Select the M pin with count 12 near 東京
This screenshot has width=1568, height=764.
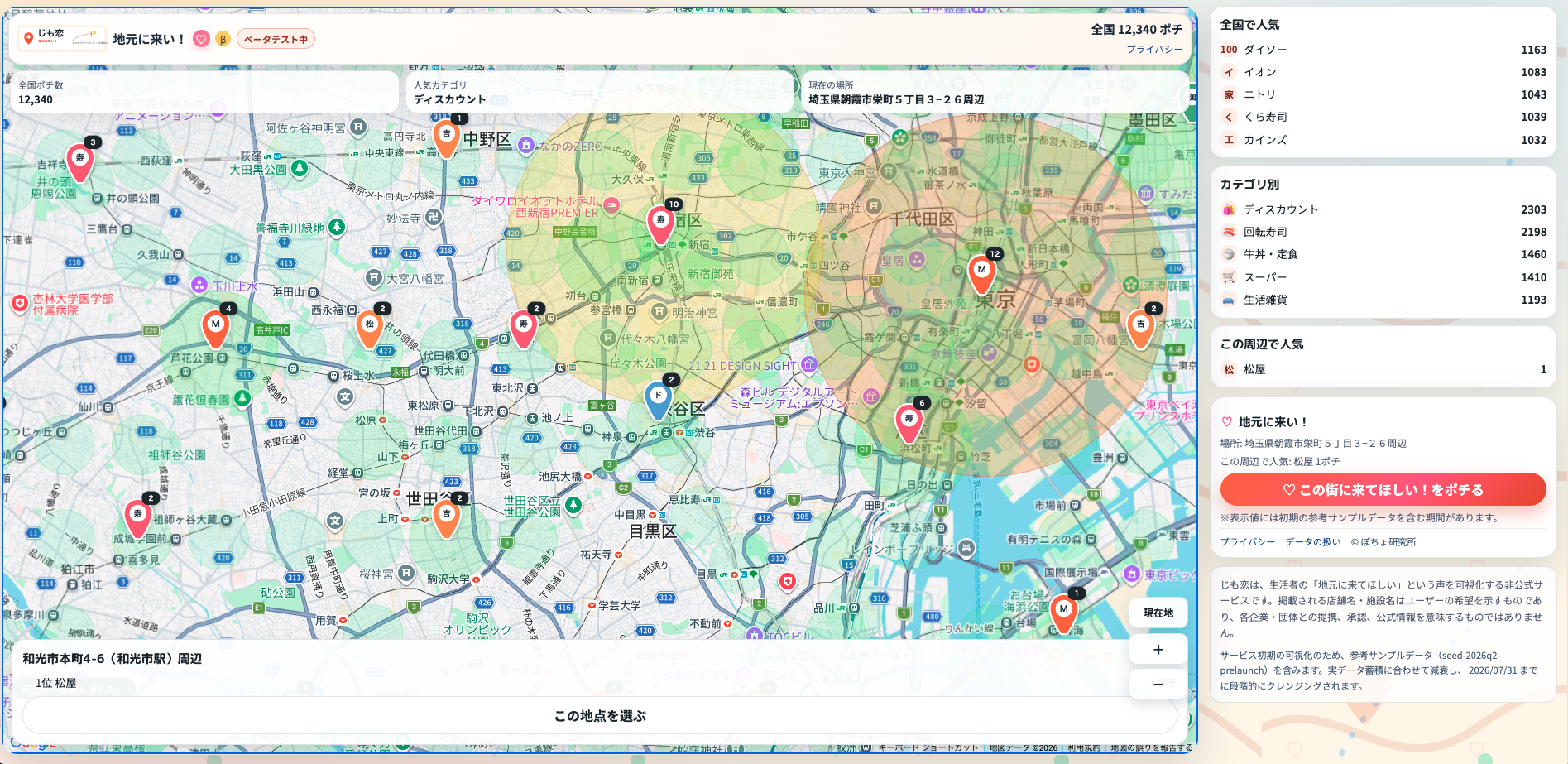pos(981,274)
